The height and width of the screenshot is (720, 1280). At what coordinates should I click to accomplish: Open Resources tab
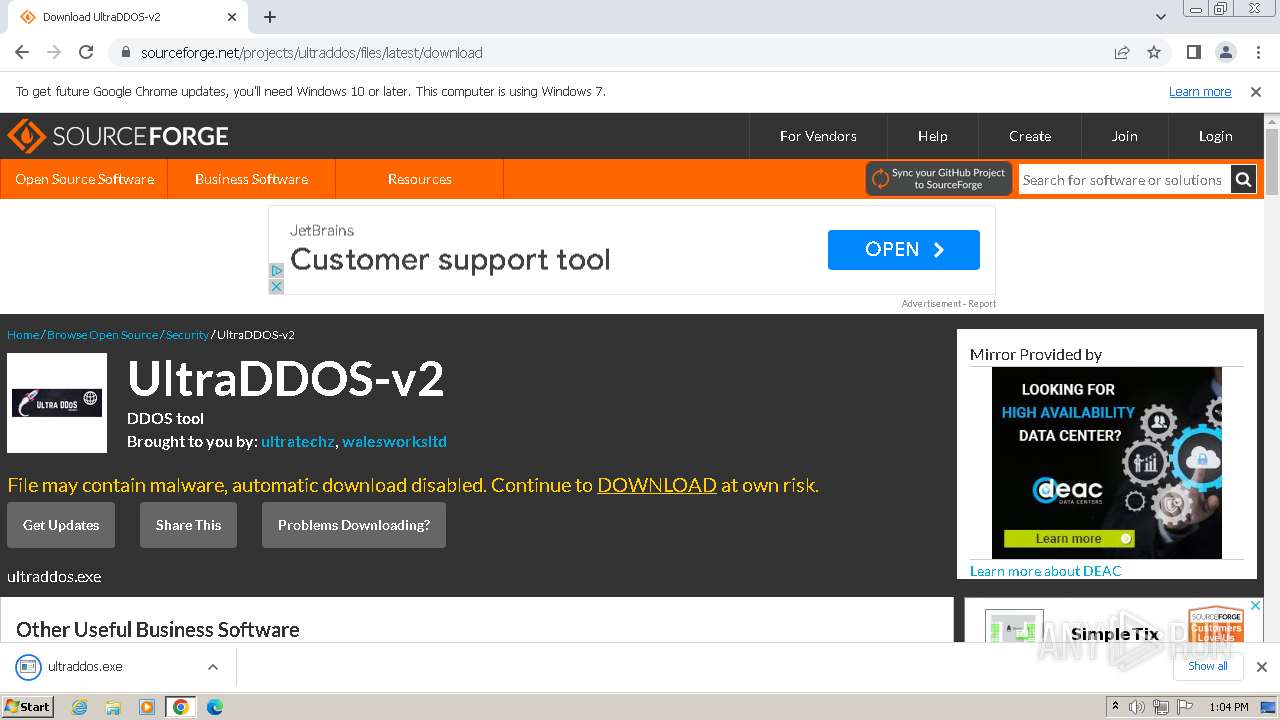pos(419,179)
